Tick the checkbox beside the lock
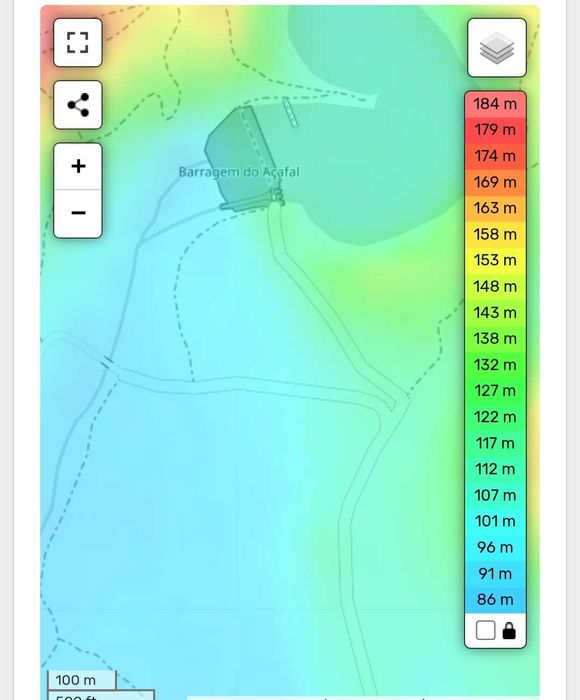Screen dimensions: 580x700 [x=485, y=630]
